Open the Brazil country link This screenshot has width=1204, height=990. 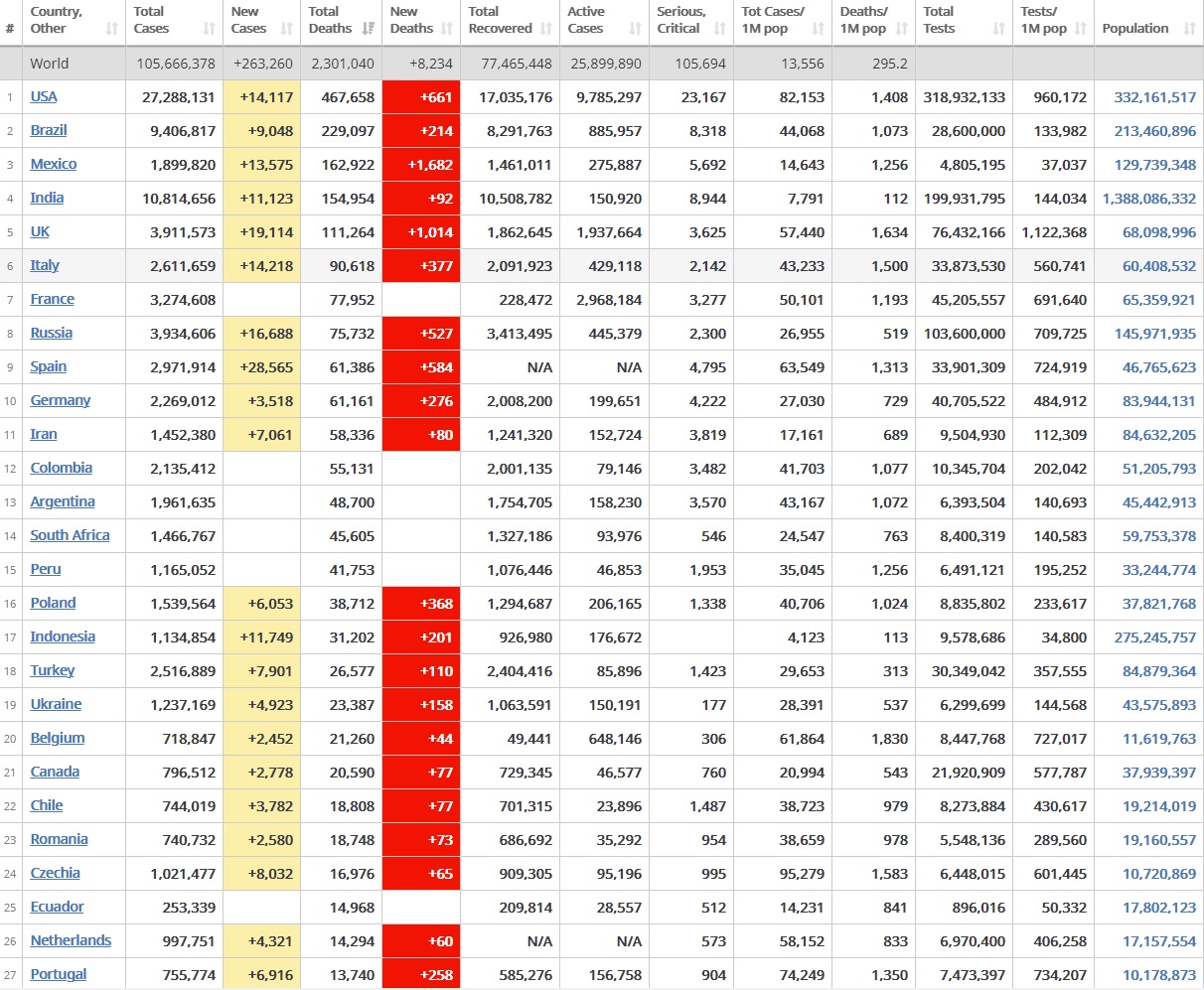[x=49, y=130]
